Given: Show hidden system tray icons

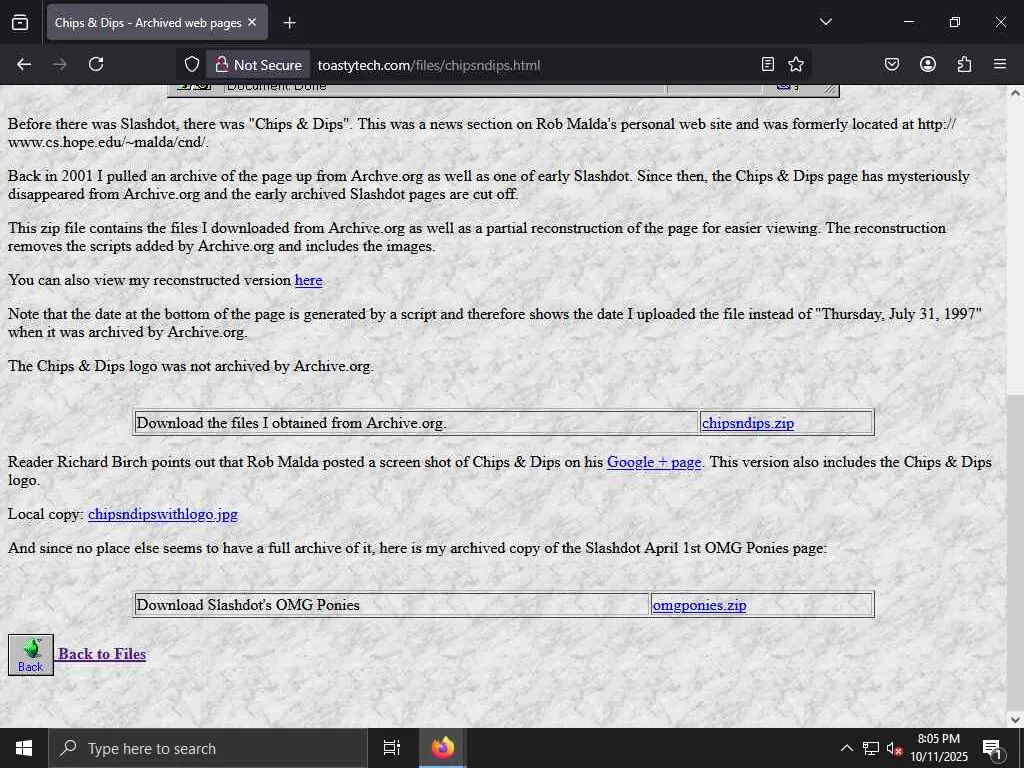Looking at the screenshot, I should coord(846,748).
